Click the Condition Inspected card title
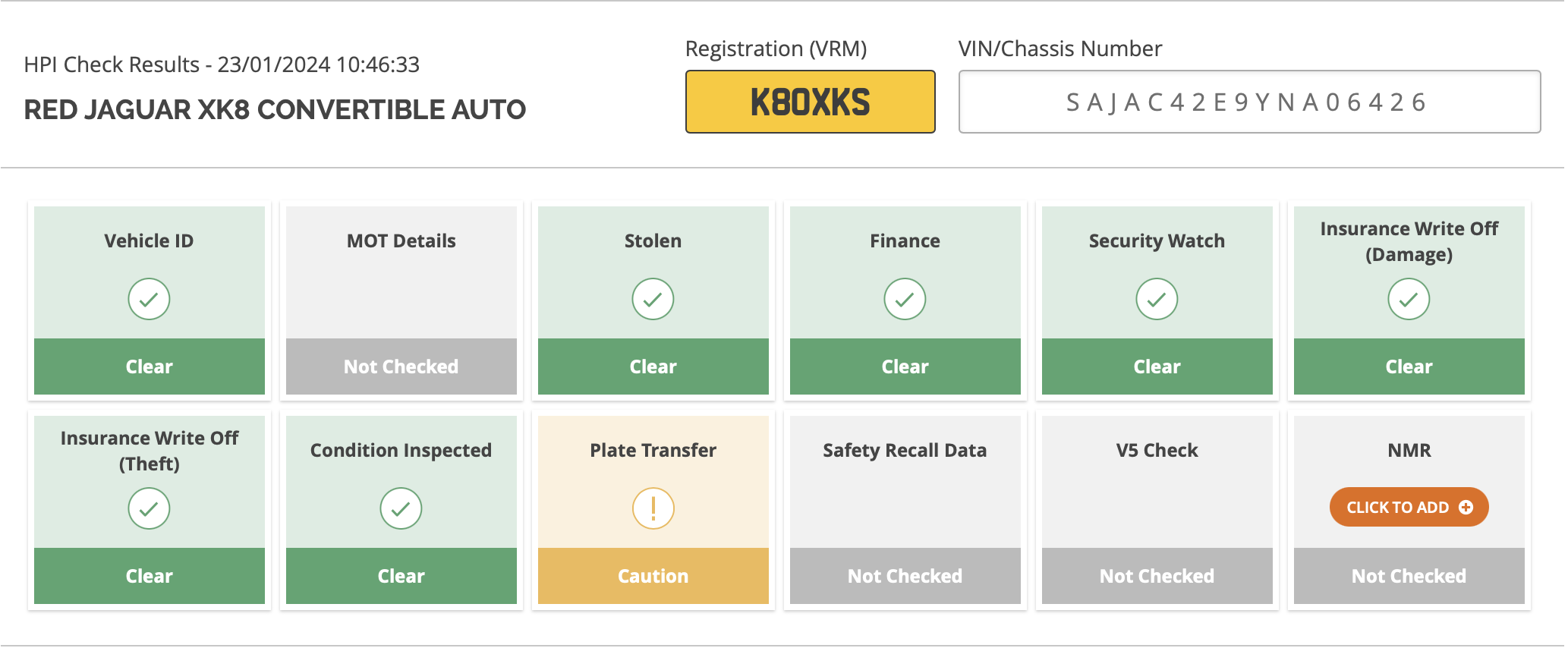The height and width of the screenshot is (648, 1568). (x=401, y=450)
